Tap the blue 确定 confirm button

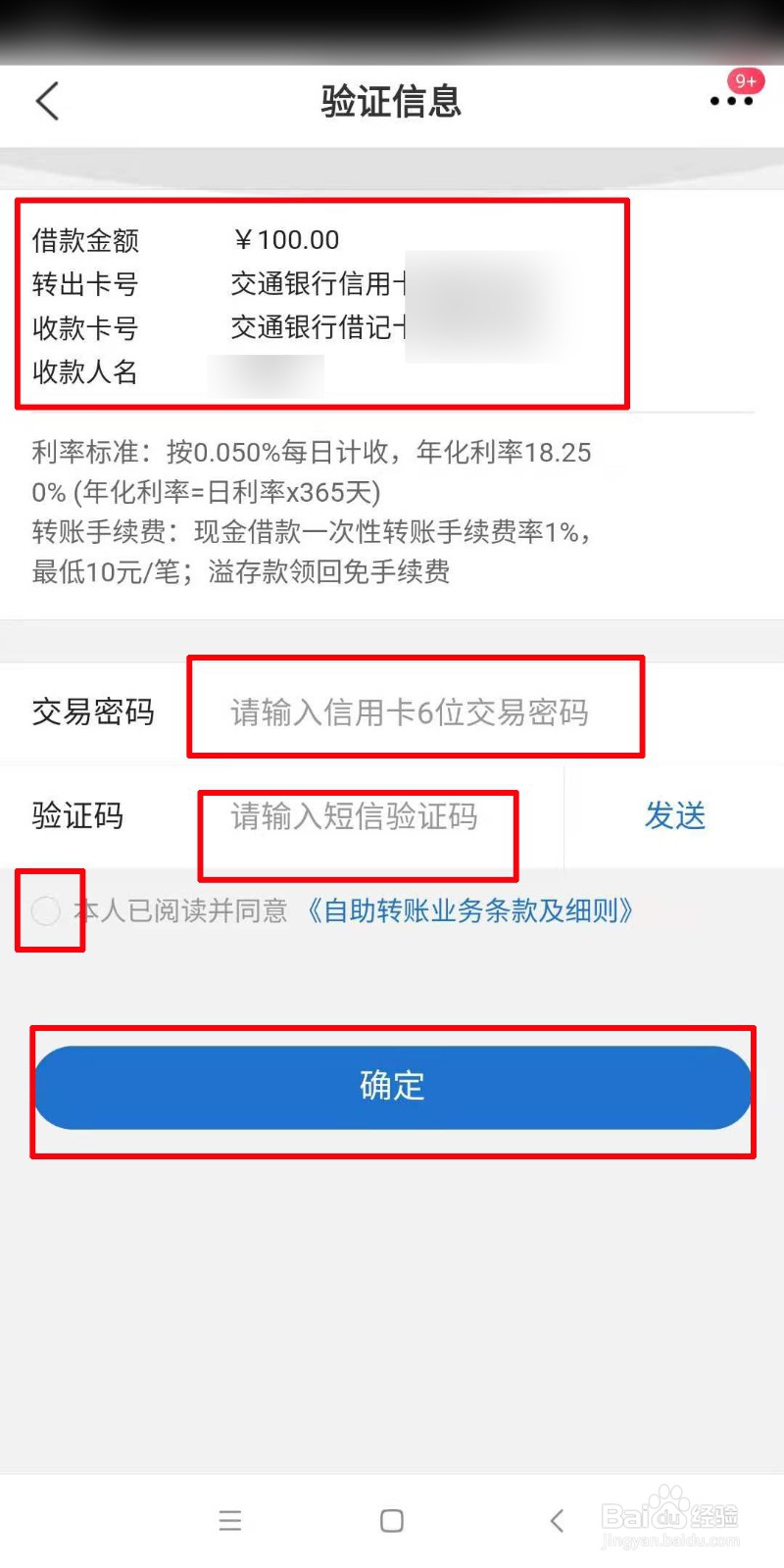[x=392, y=1087]
